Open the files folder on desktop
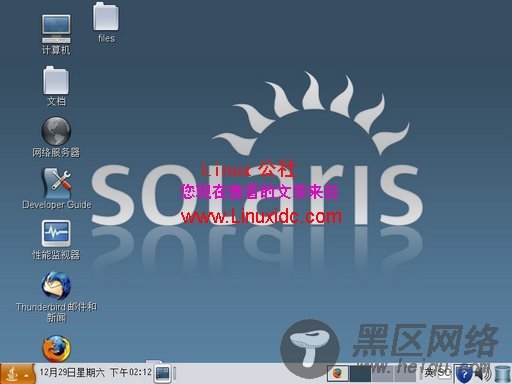The height and width of the screenshot is (384, 512). pyautogui.click(x=106, y=22)
